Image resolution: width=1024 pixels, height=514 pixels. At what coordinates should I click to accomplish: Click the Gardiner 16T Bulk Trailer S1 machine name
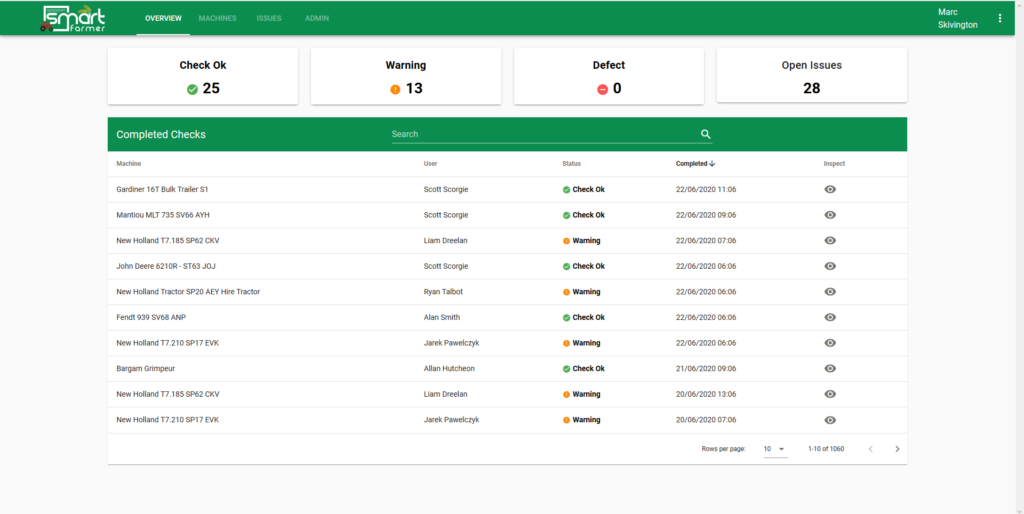pos(163,189)
